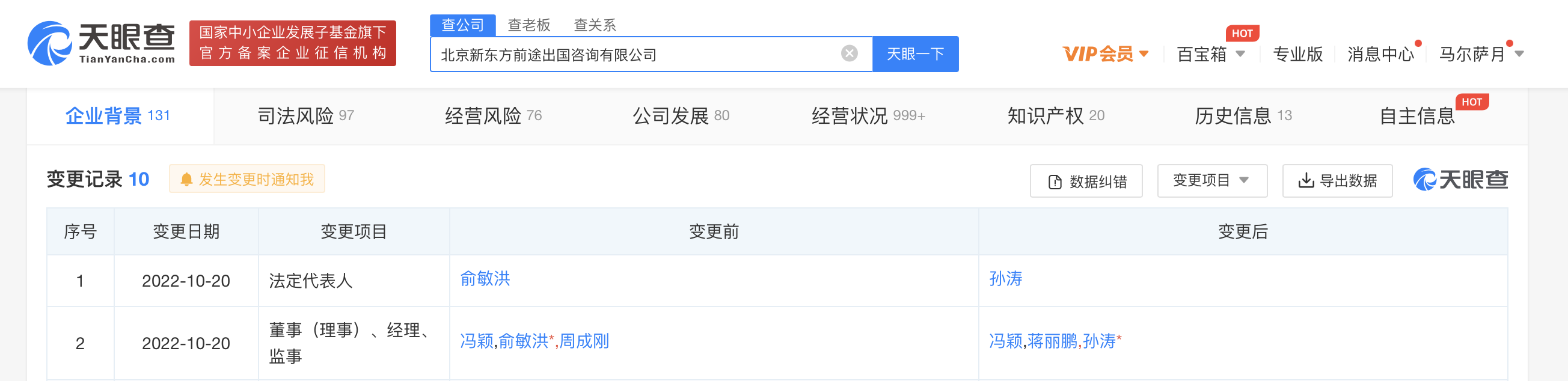This screenshot has width=1568, height=381.
Task: Click the red official credit agency banner
Action: (292, 43)
